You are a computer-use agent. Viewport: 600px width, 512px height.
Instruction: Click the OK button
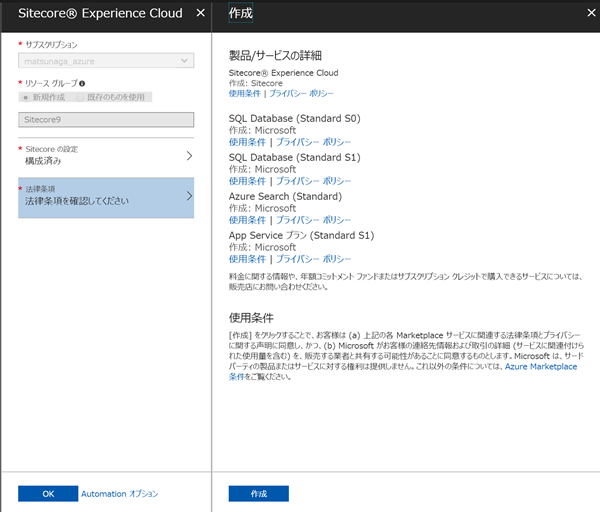tap(48, 494)
